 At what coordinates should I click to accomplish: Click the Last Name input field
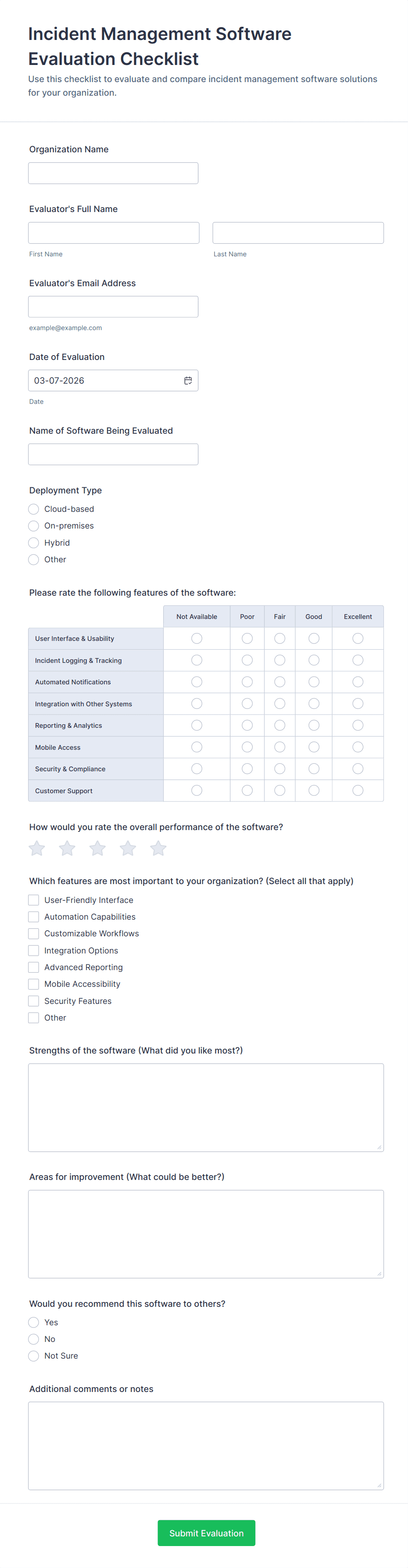(x=298, y=233)
